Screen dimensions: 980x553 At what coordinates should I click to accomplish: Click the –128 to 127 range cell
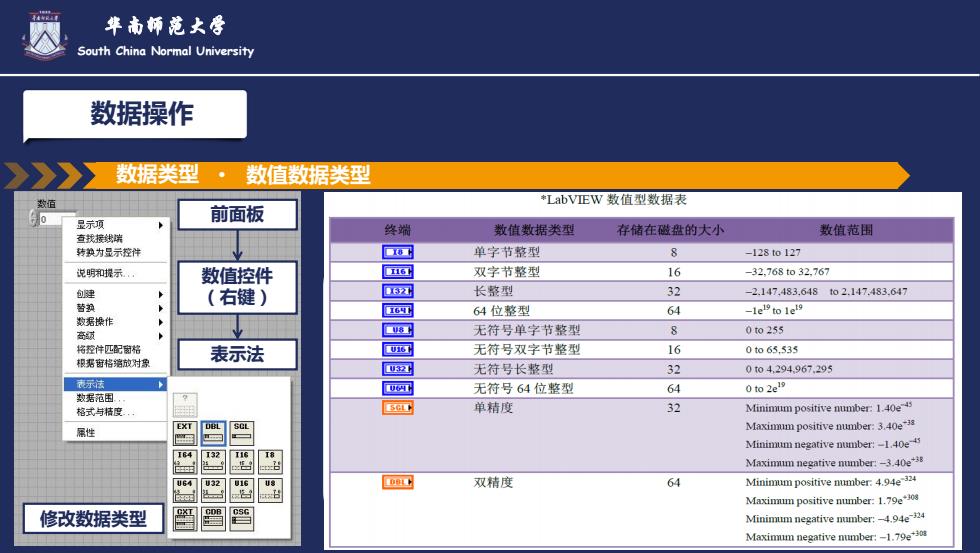[x=773, y=252]
